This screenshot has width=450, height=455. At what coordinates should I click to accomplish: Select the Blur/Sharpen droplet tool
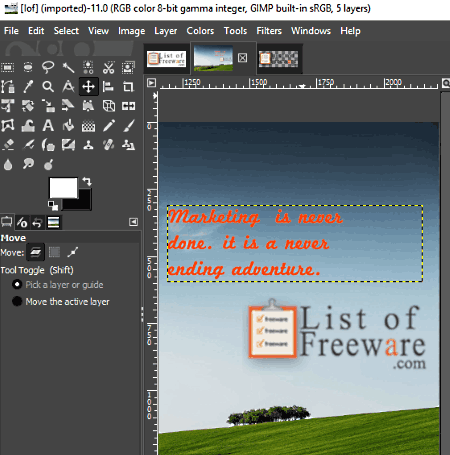coord(8,164)
